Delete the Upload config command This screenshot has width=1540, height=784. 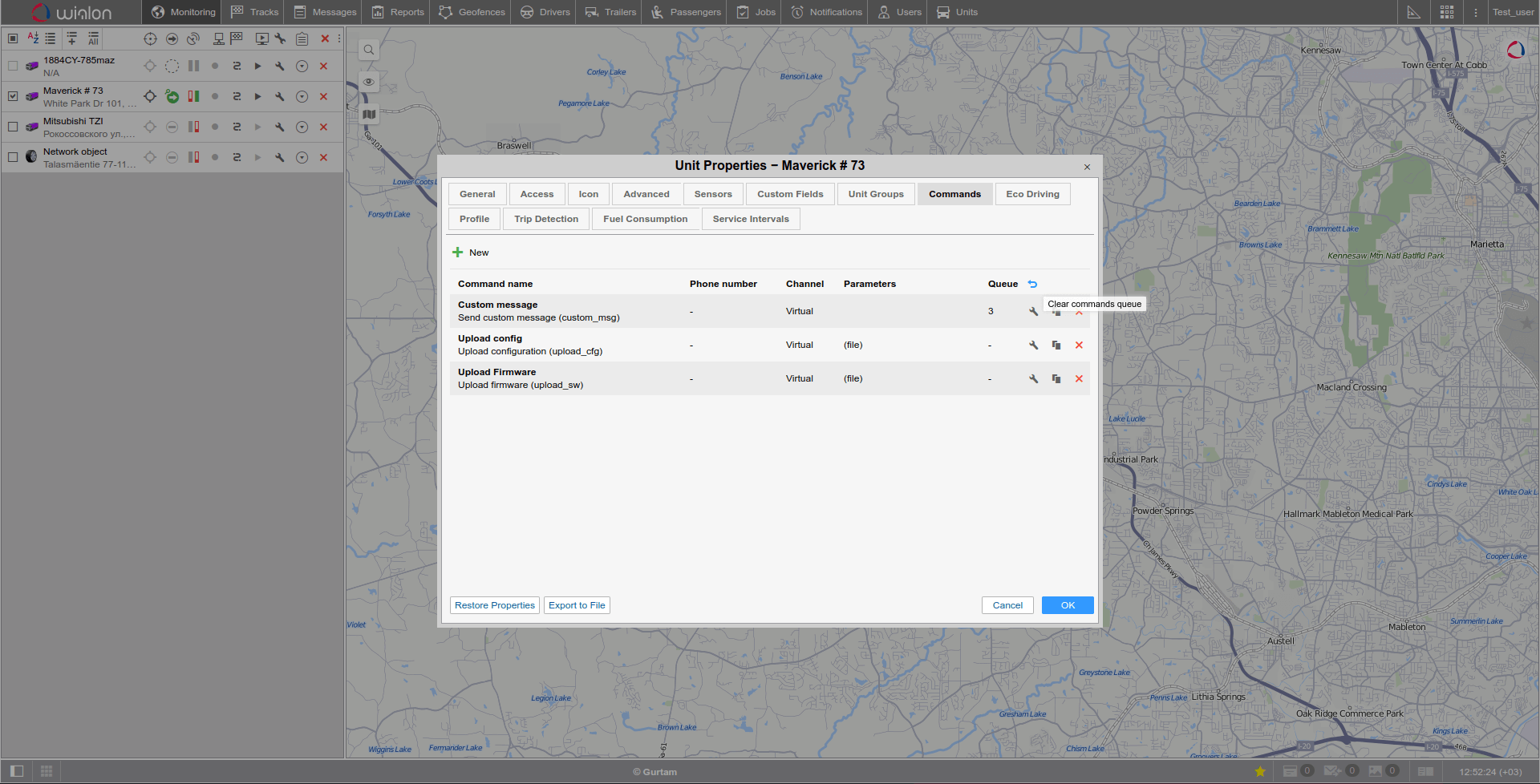(1079, 346)
